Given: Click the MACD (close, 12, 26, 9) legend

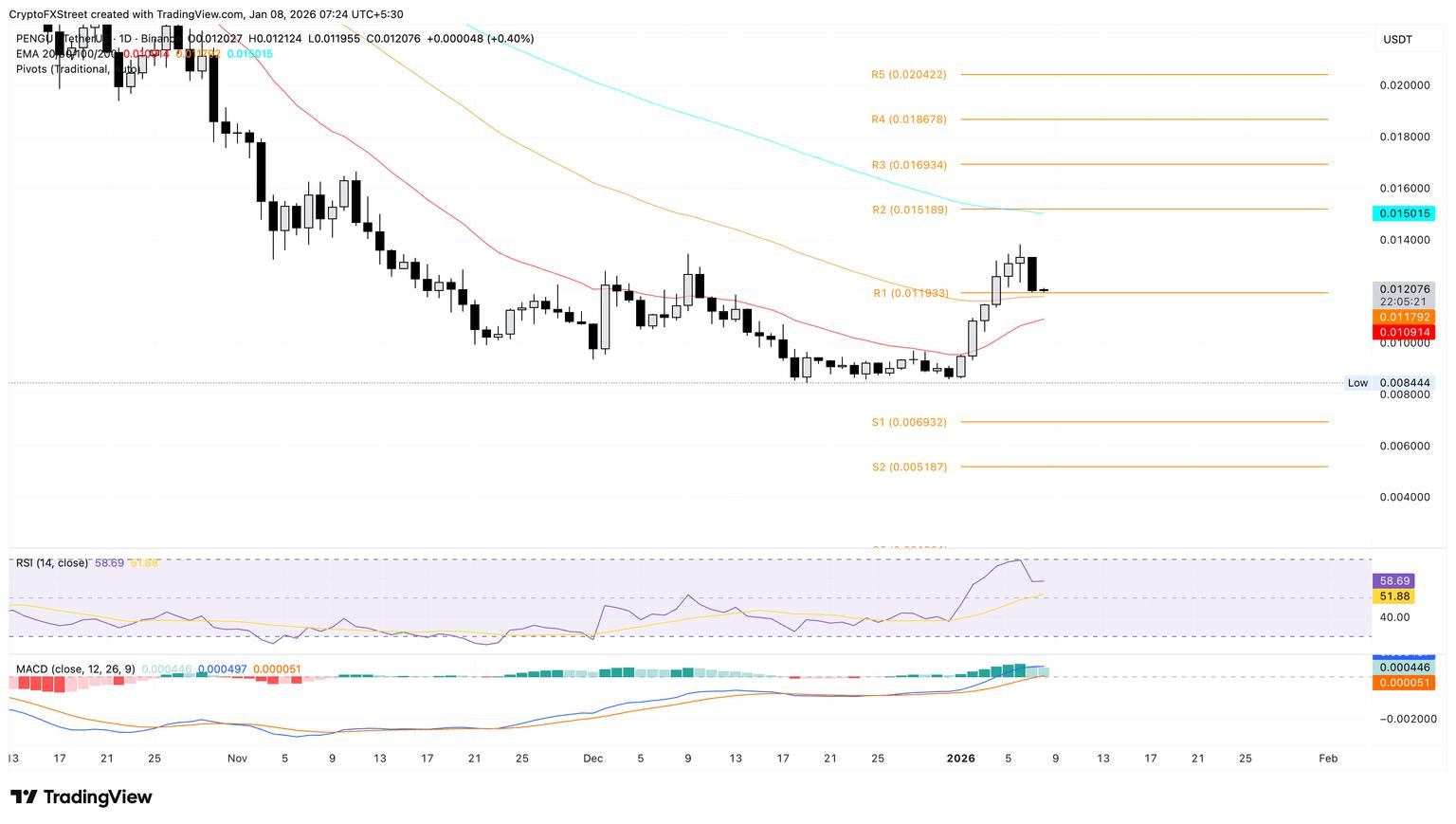Looking at the screenshot, I should pos(76,669).
